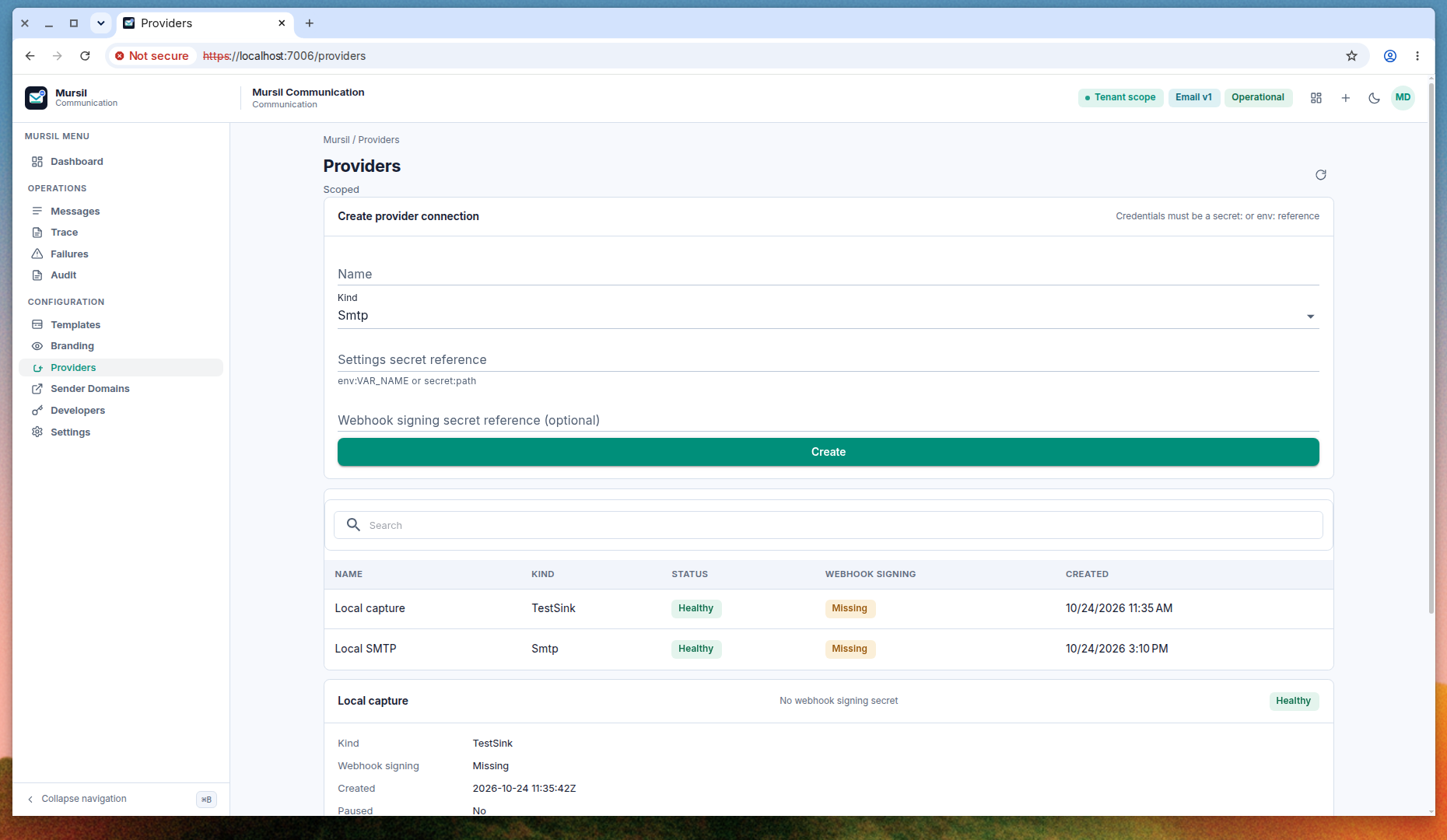The image size is (1447, 840).
Task: Switch to the Providers browser tab
Action: [205, 23]
